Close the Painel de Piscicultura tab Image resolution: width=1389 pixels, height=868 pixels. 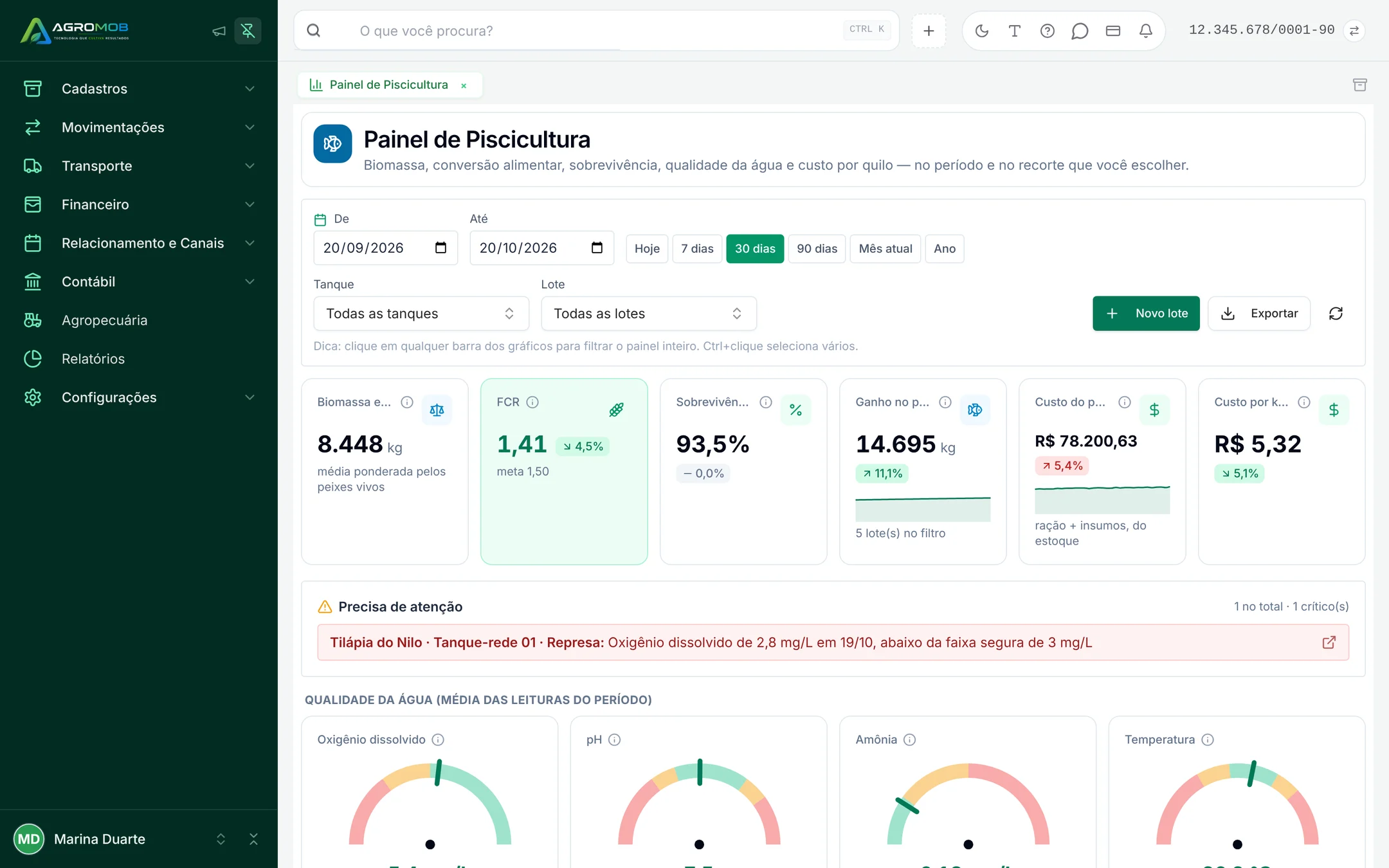click(464, 86)
